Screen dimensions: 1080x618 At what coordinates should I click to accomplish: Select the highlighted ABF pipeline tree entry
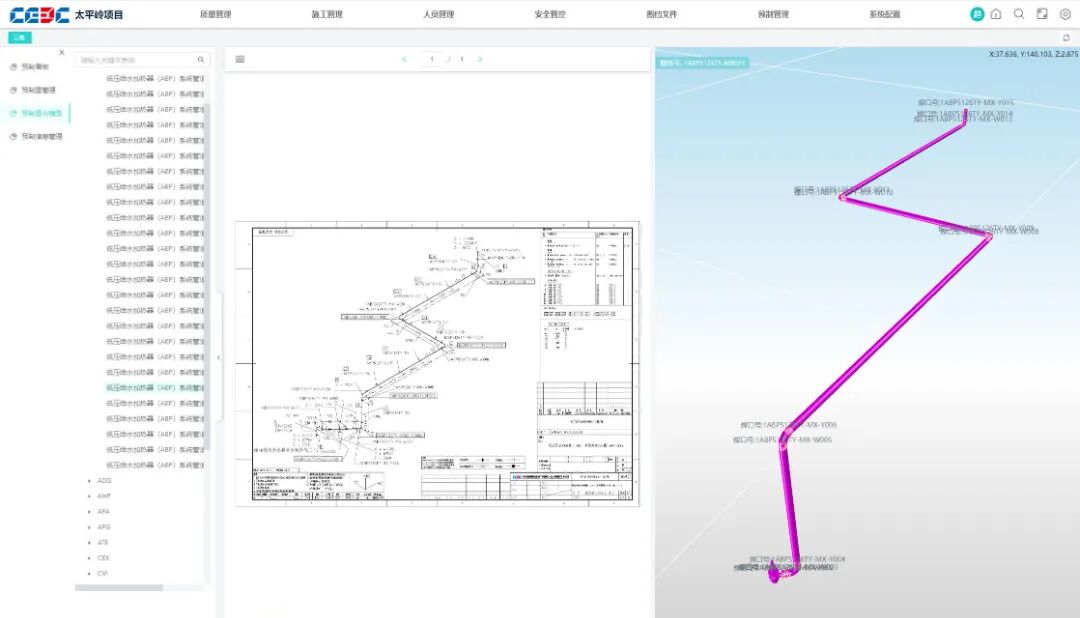pos(155,388)
